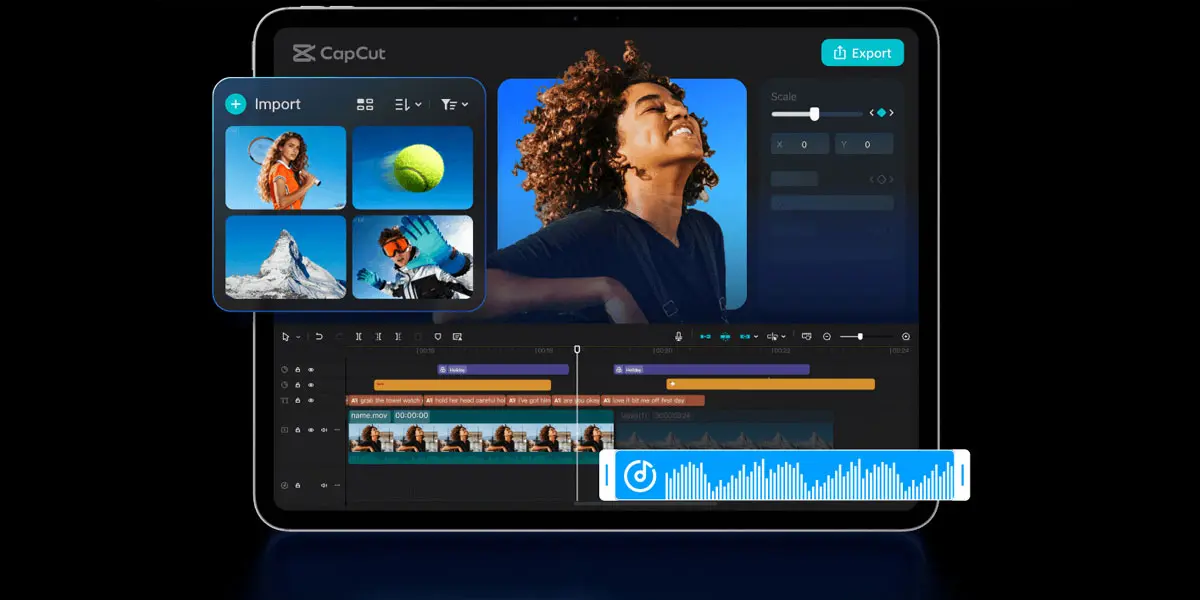Select the tennis player thumbnail

click(286, 167)
